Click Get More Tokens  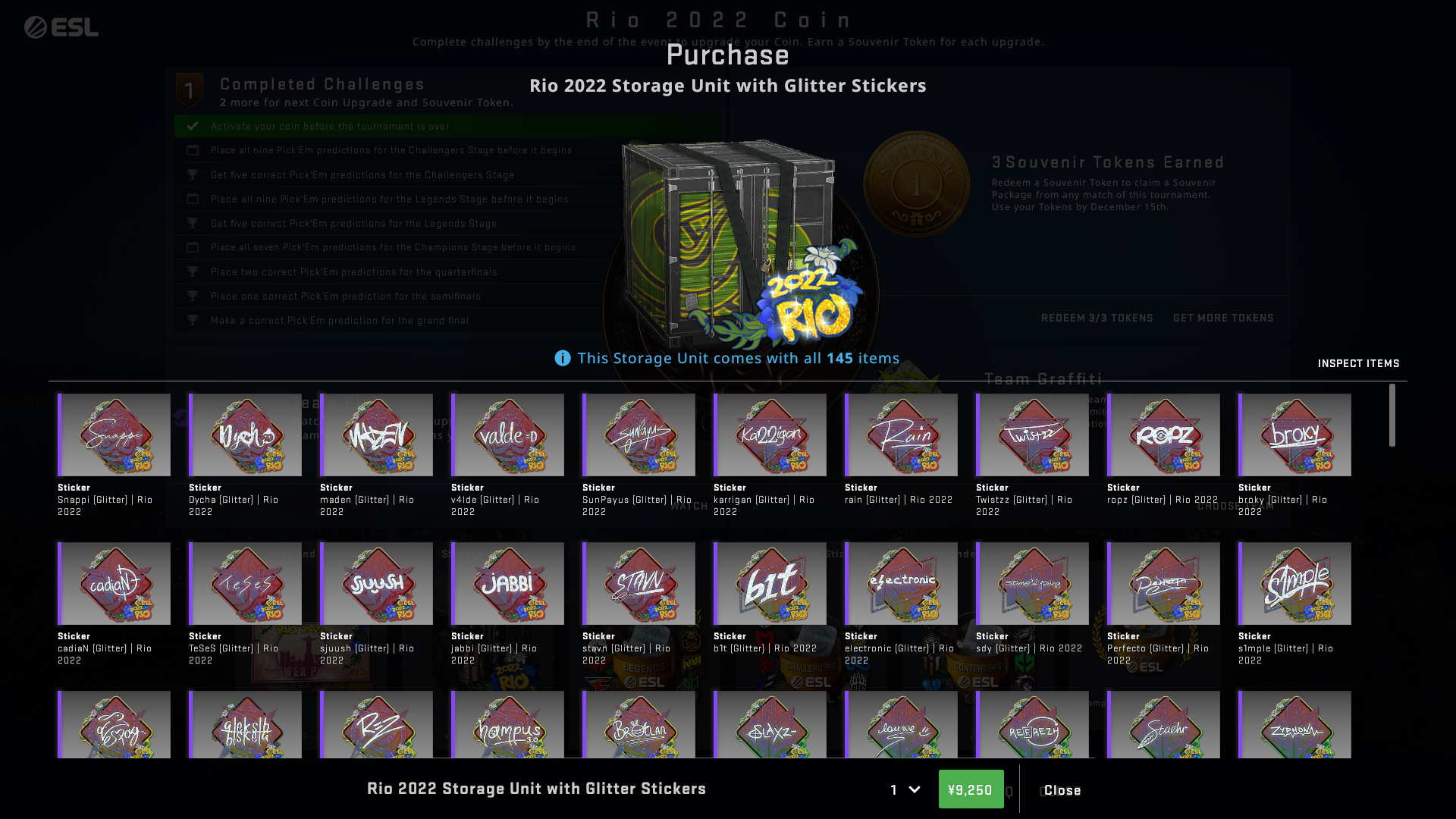point(1223,318)
